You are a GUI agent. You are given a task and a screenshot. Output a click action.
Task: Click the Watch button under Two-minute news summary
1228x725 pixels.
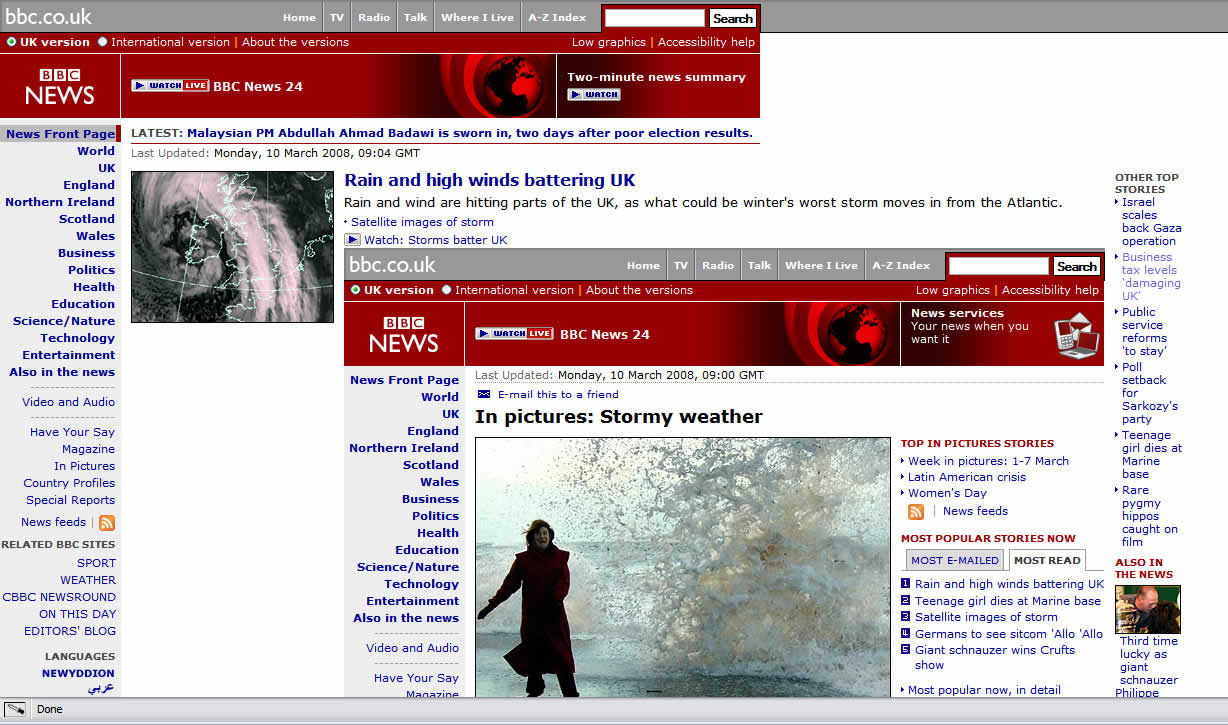point(594,94)
